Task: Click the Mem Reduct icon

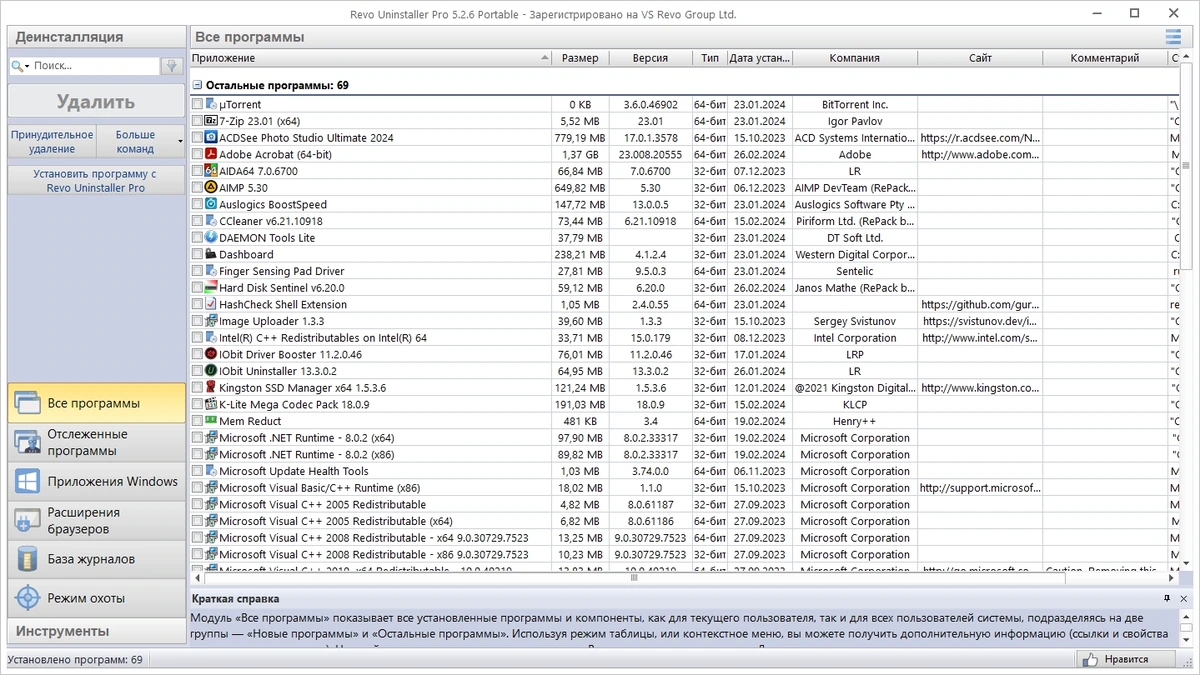Action: 211,421
